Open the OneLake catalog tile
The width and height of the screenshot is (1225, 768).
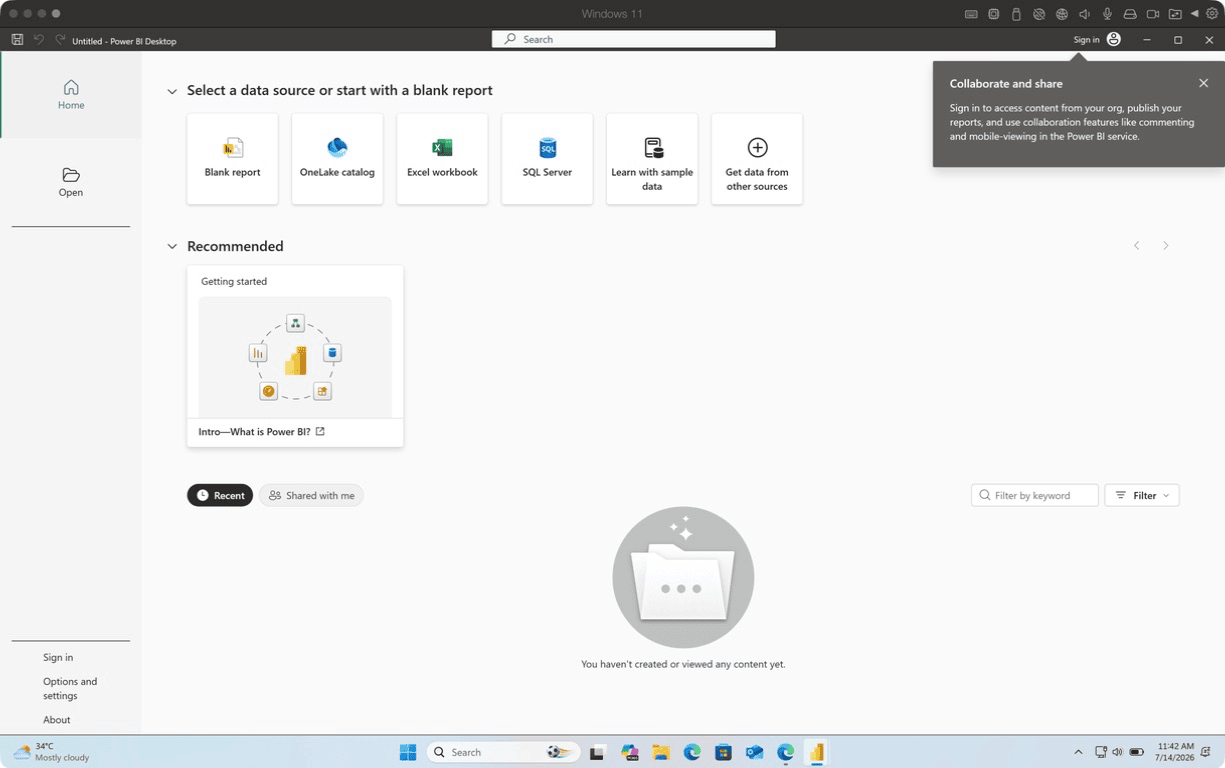[337, 159]
